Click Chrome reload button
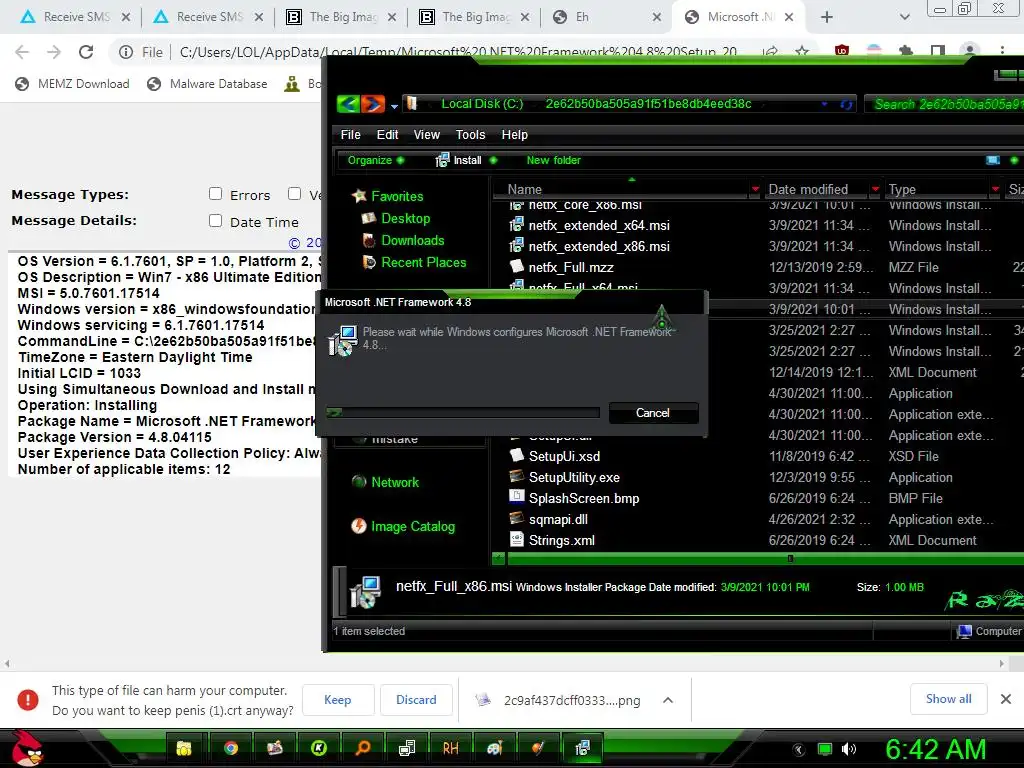Screen dimensions: 1024x768 (x=86, y=52)
